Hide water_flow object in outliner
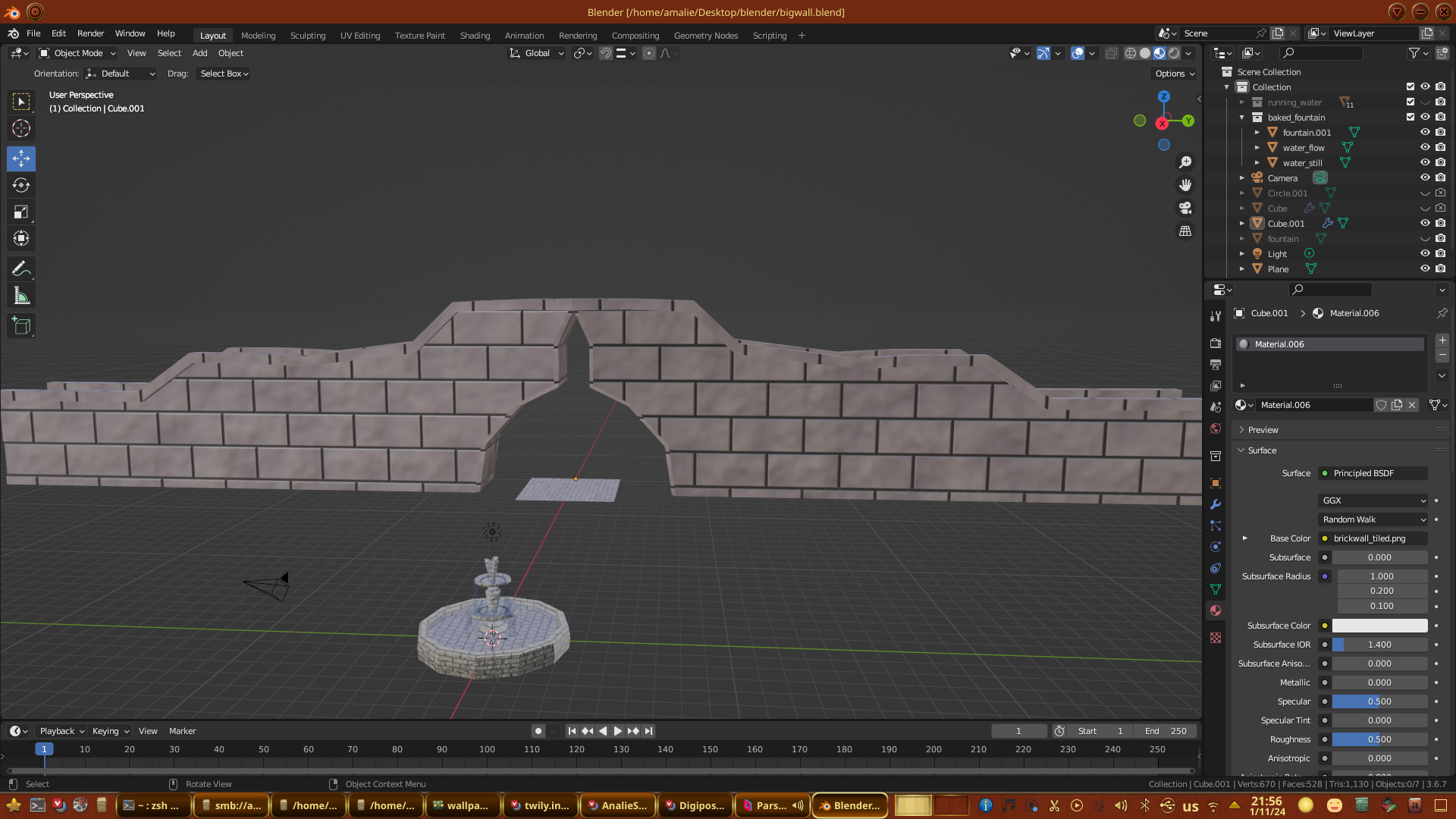The height and width of the screenshot is (819, 1456). click(x=1425, y=148)
